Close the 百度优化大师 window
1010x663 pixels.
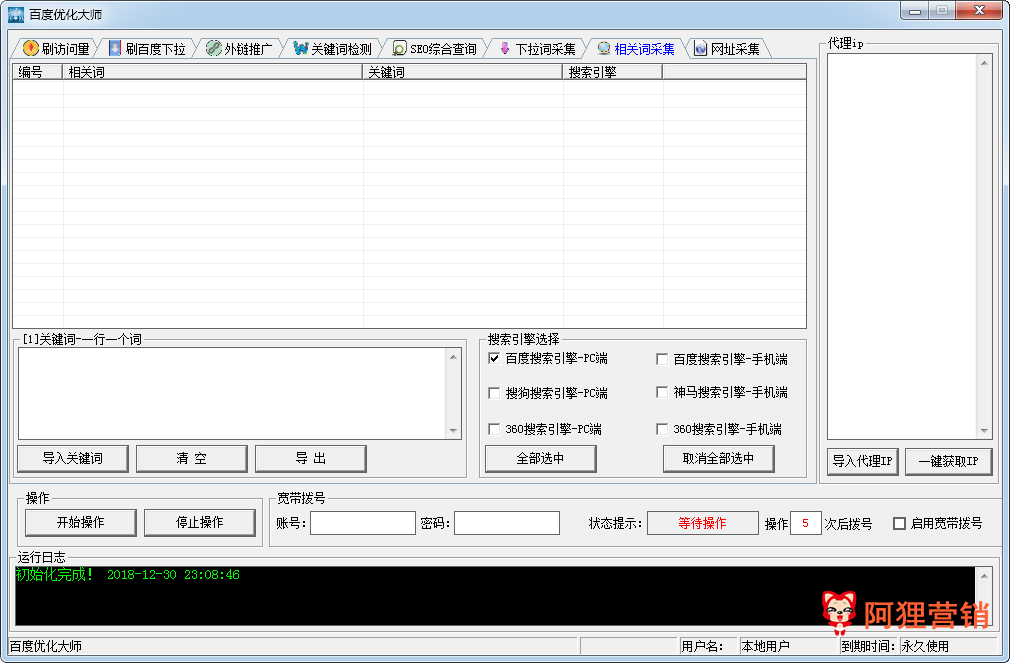coord(979,11)
